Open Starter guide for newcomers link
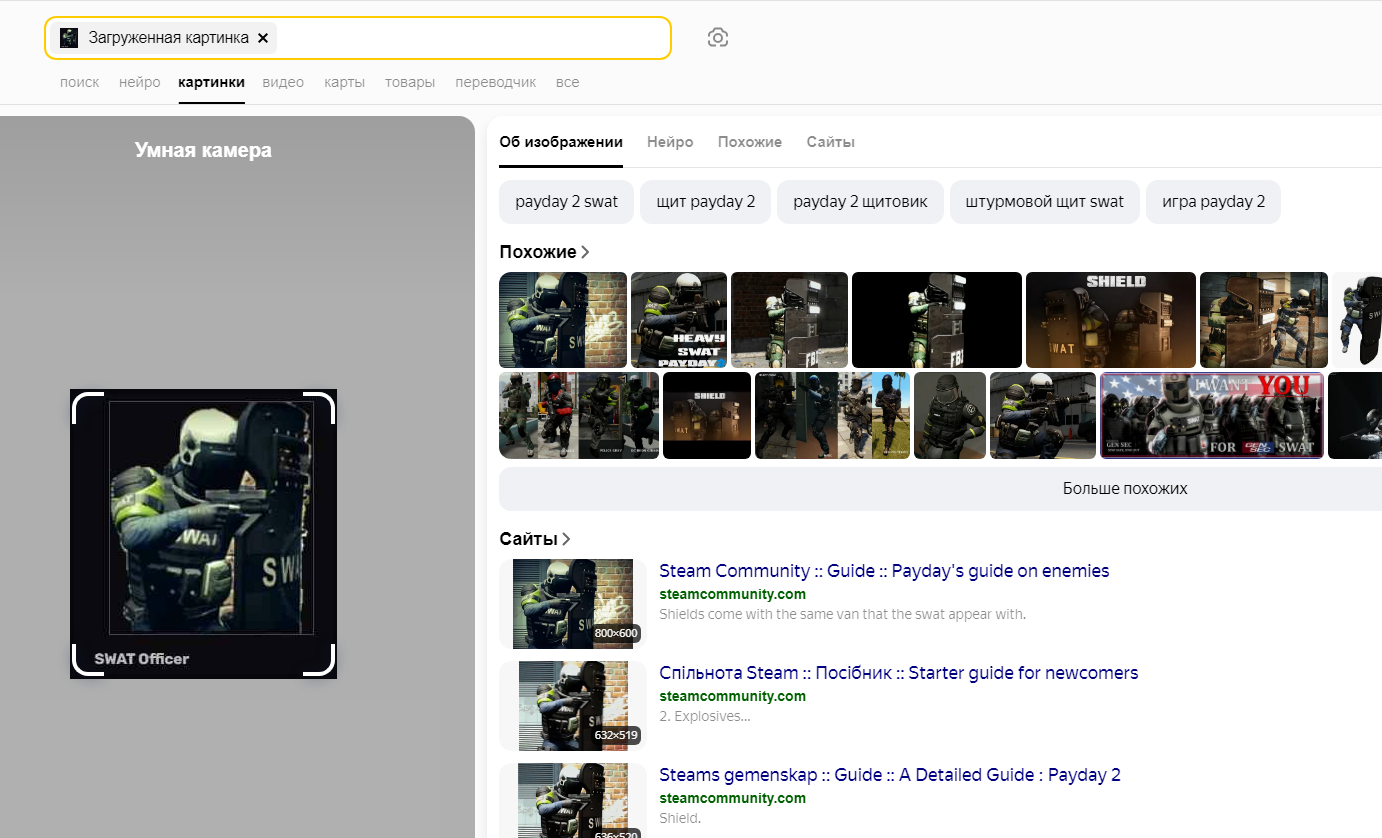Viewport: 1382px width, 838px height. tap(898, 673)
